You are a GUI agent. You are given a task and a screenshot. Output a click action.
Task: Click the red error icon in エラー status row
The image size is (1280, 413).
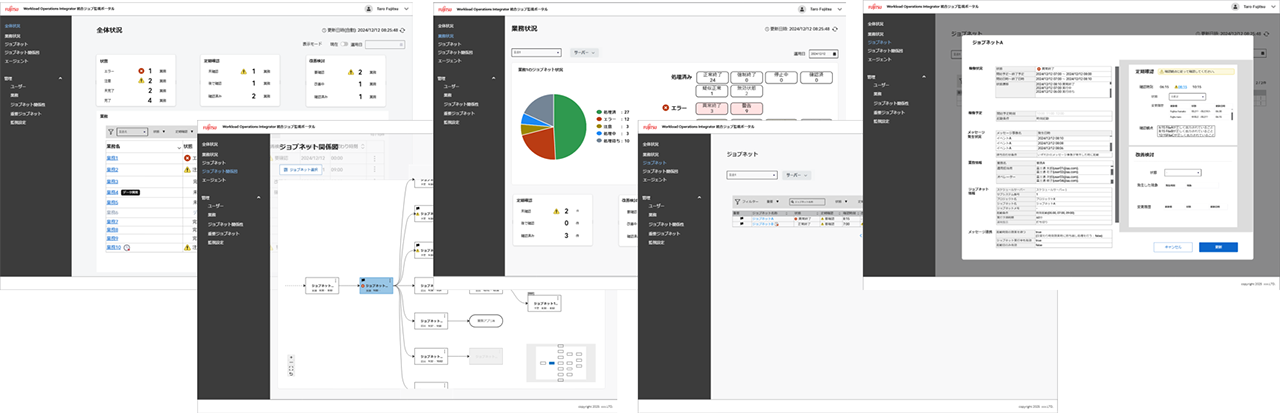tap(141, 71)
